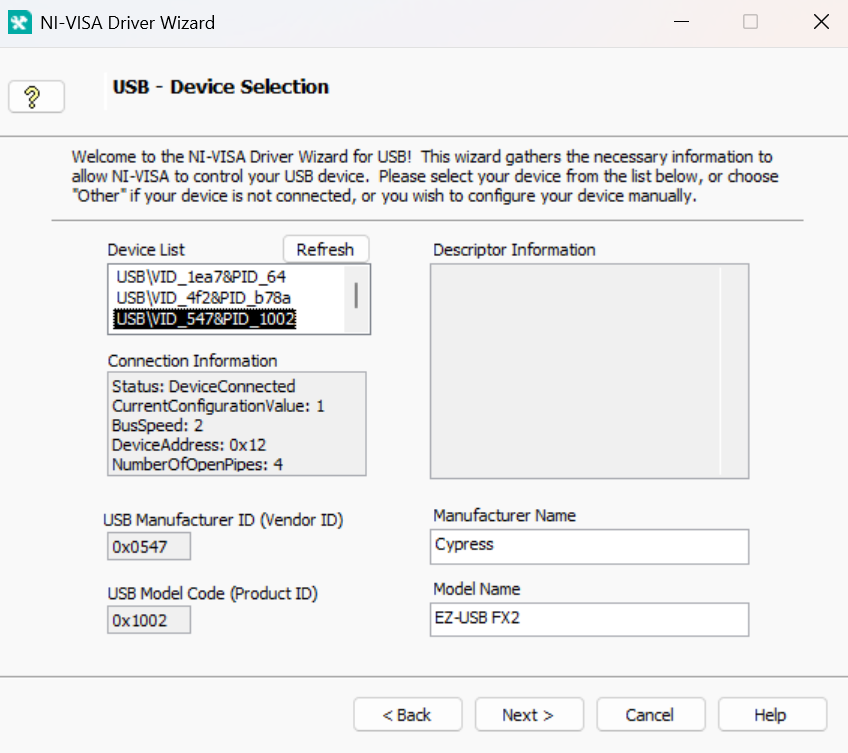Select device USB\VID_1ea7&PID_64
Viewport: 848px width, 753px height.
[x=201, y=277]
